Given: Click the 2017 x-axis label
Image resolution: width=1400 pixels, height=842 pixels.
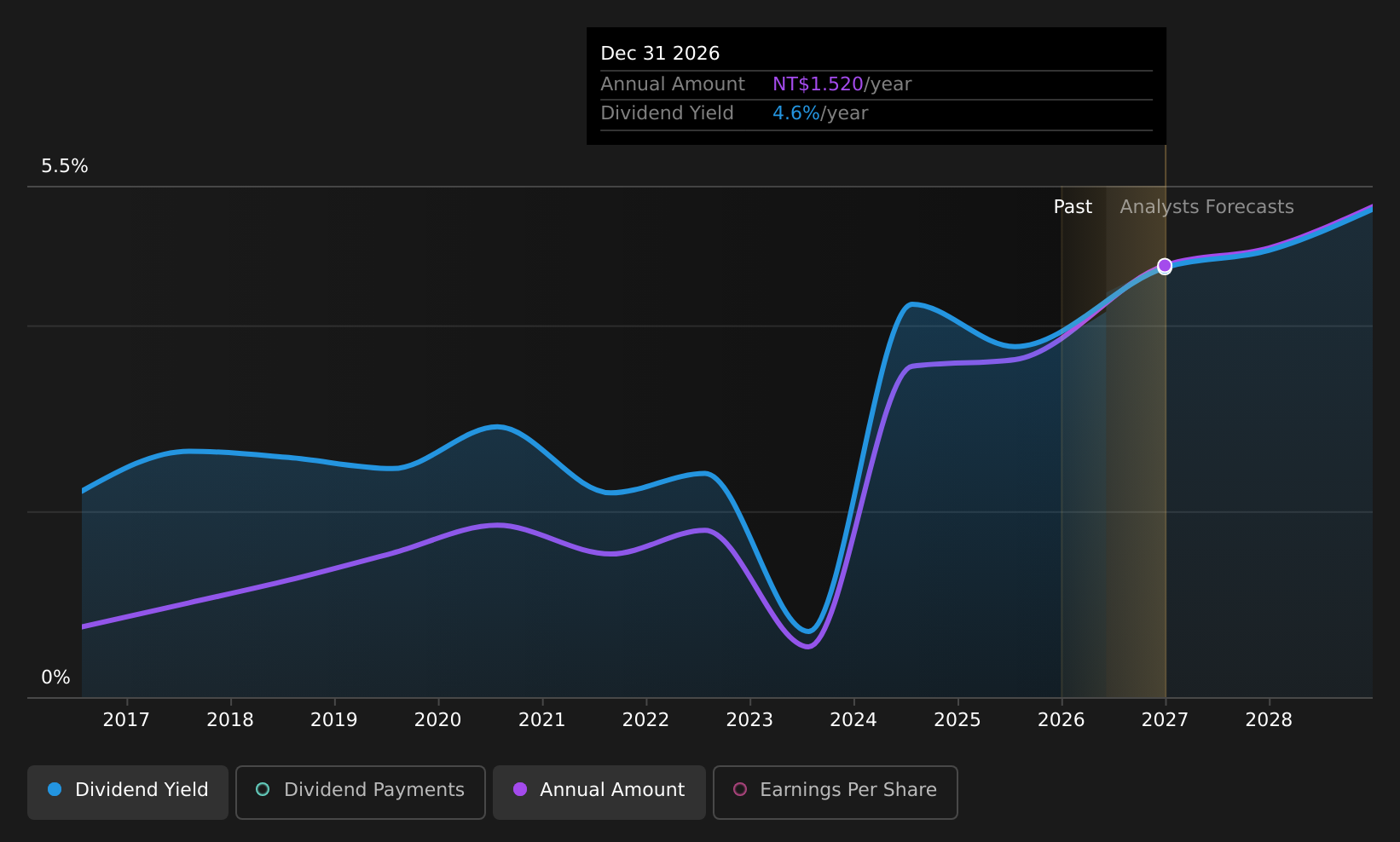Looking at the screenshot, I should click(x=126, y=720).
